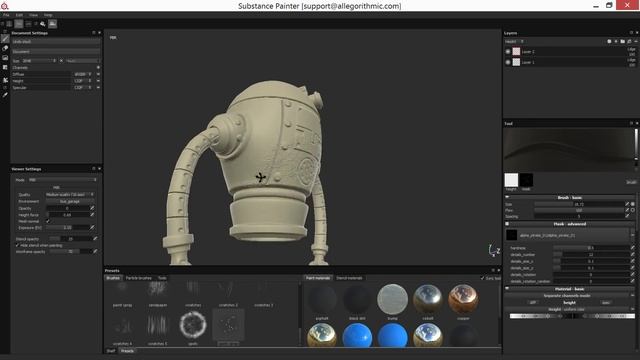Click the highlighted viewport mode icon in top toolbar
This screenshot has height=360, width=640.
coord(19,24)
